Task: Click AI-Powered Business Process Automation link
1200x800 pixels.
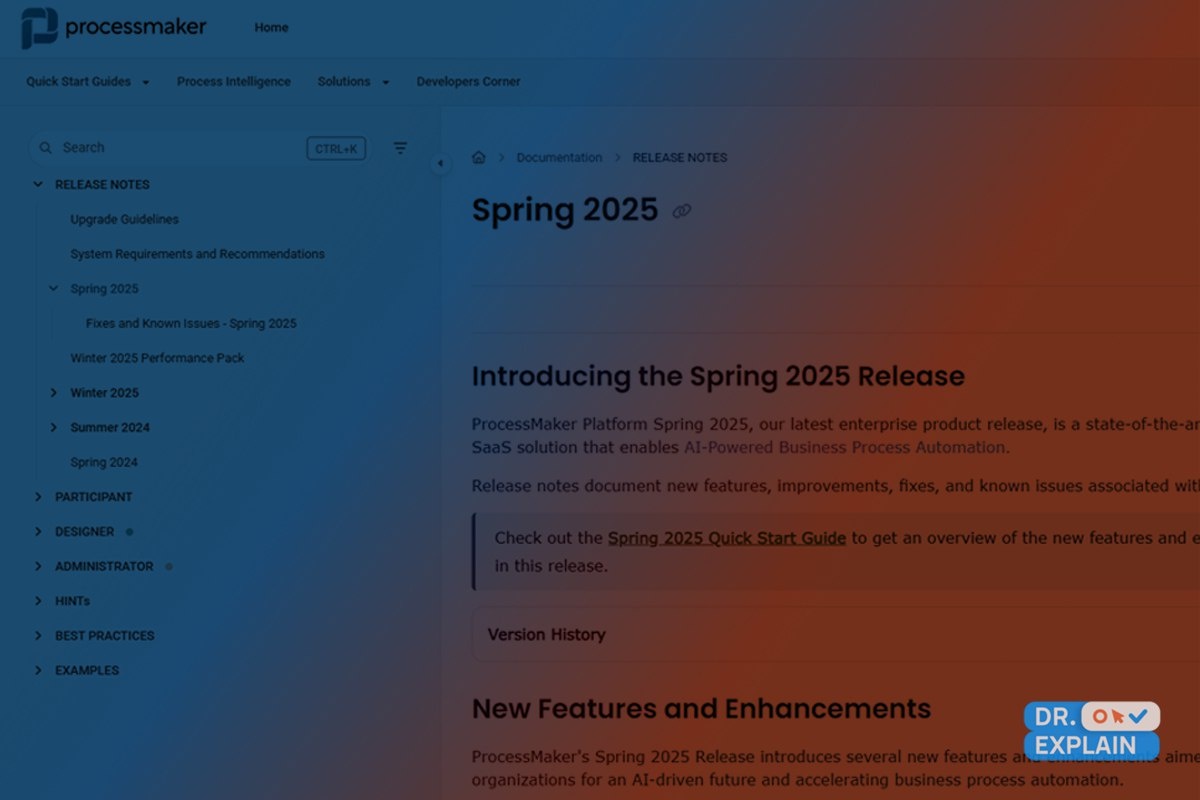Action: point(846,447)
